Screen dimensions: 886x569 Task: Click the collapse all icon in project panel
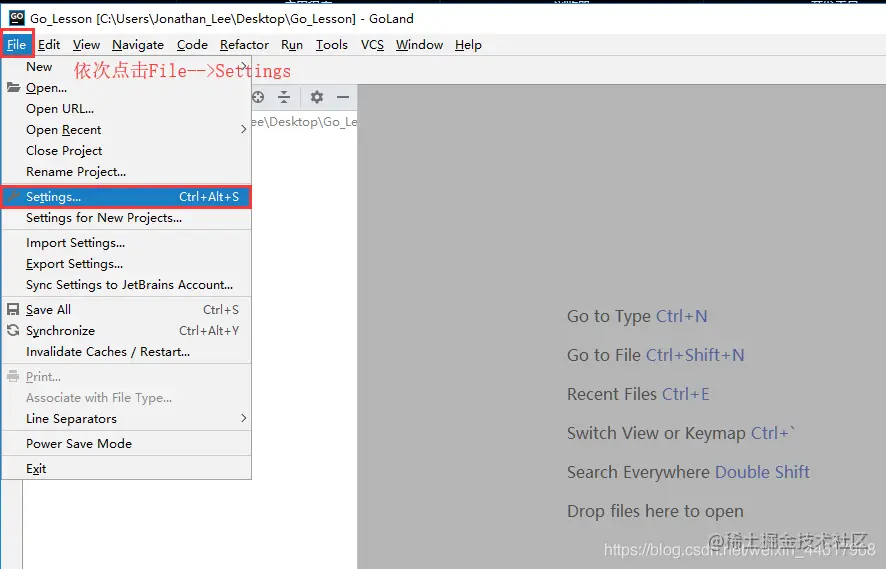tap(284, 97)
